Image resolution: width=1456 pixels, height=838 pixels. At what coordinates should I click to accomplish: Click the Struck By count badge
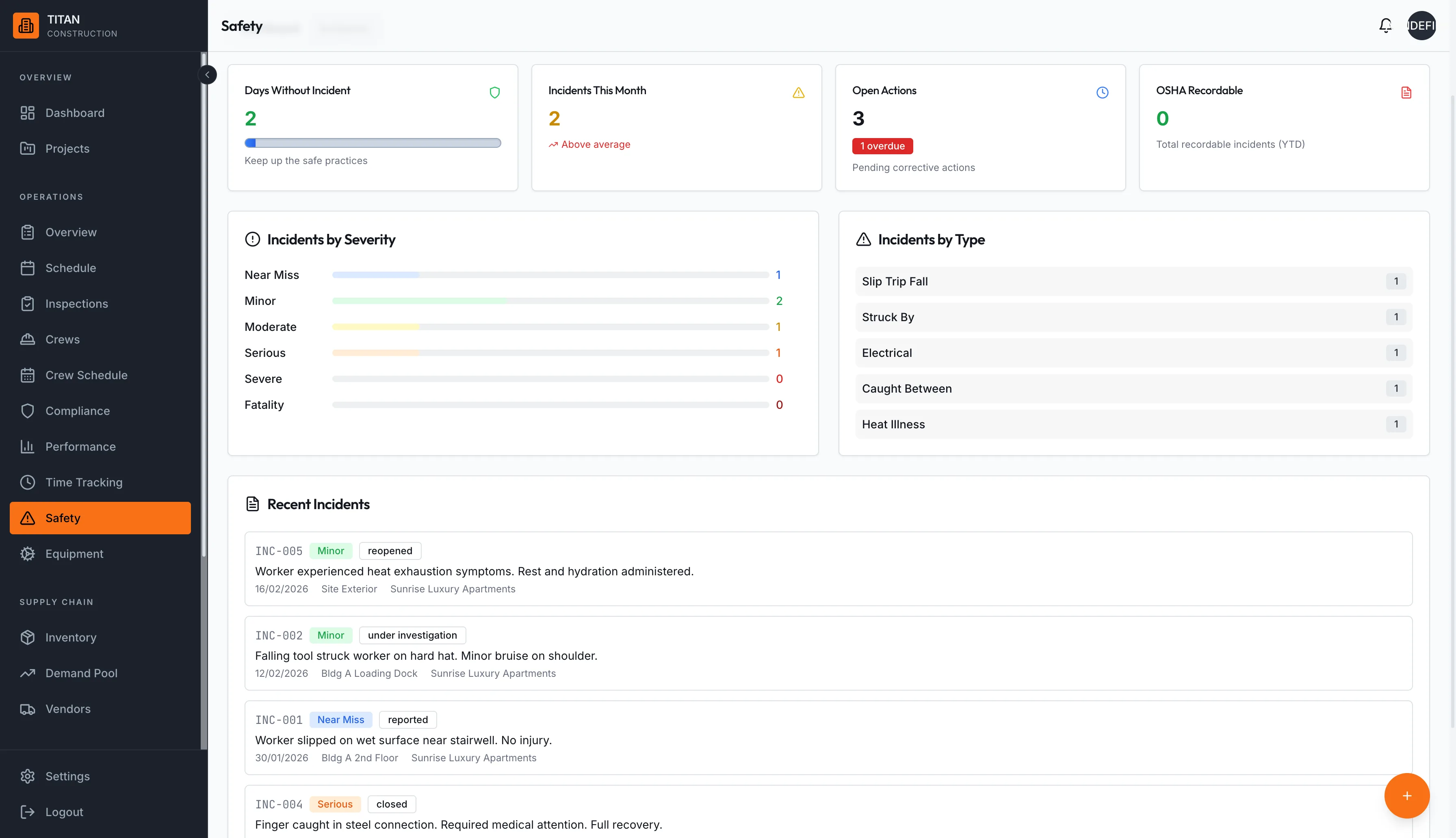pos(1396,317)
